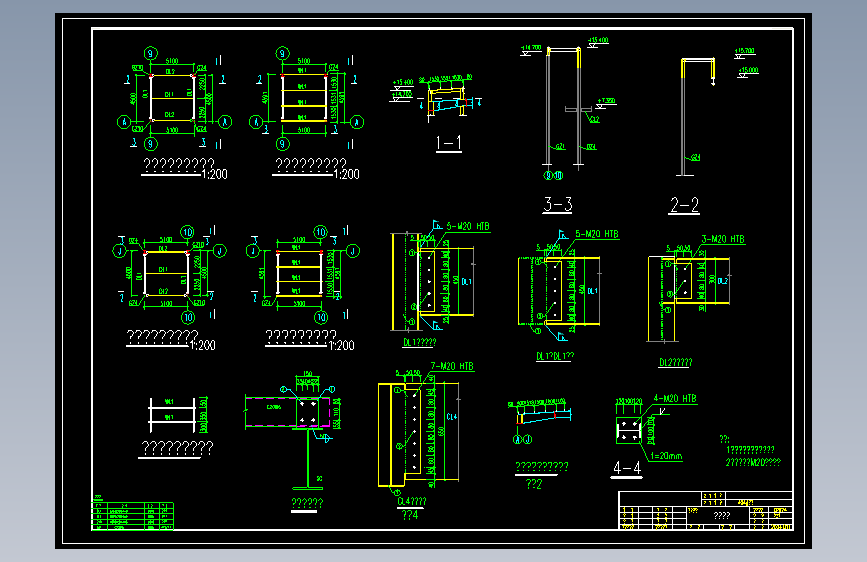Click the "????" title block center cell

(722, 516)
